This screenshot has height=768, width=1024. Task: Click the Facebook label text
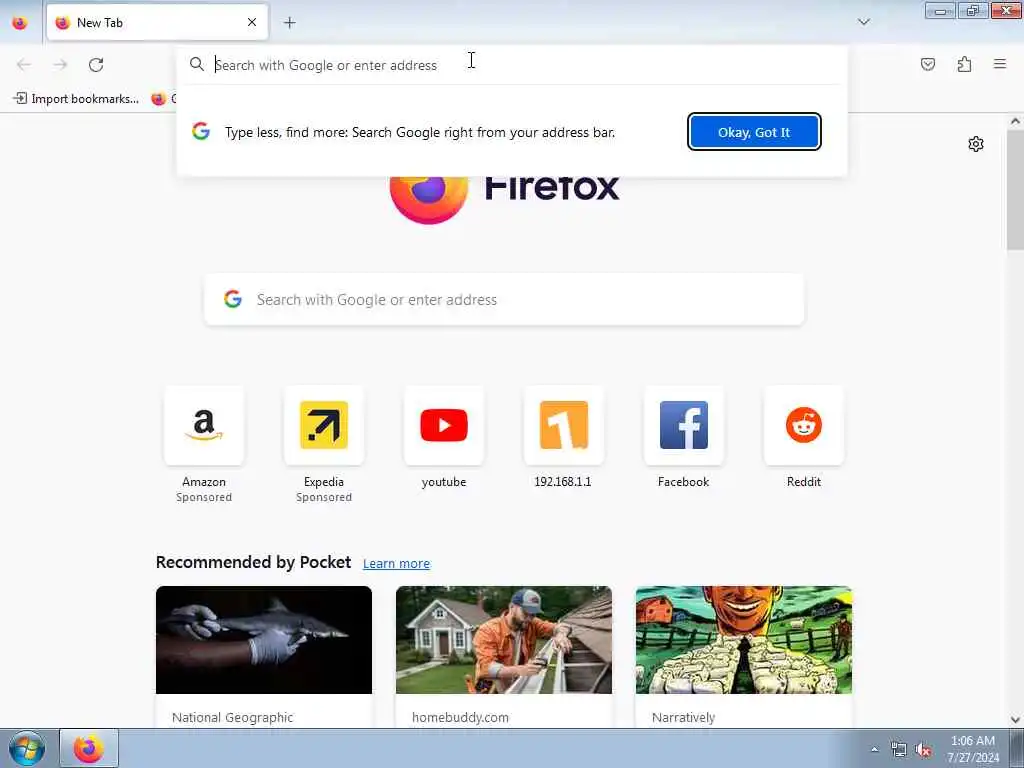tap(684, 482)
